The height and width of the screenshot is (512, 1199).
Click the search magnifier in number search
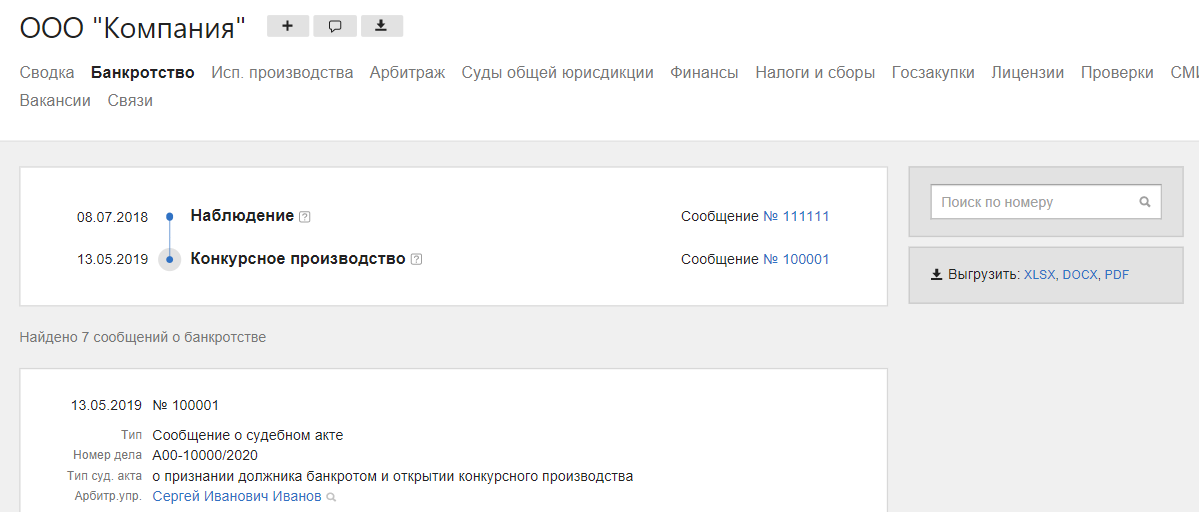tap(1145, 202)
